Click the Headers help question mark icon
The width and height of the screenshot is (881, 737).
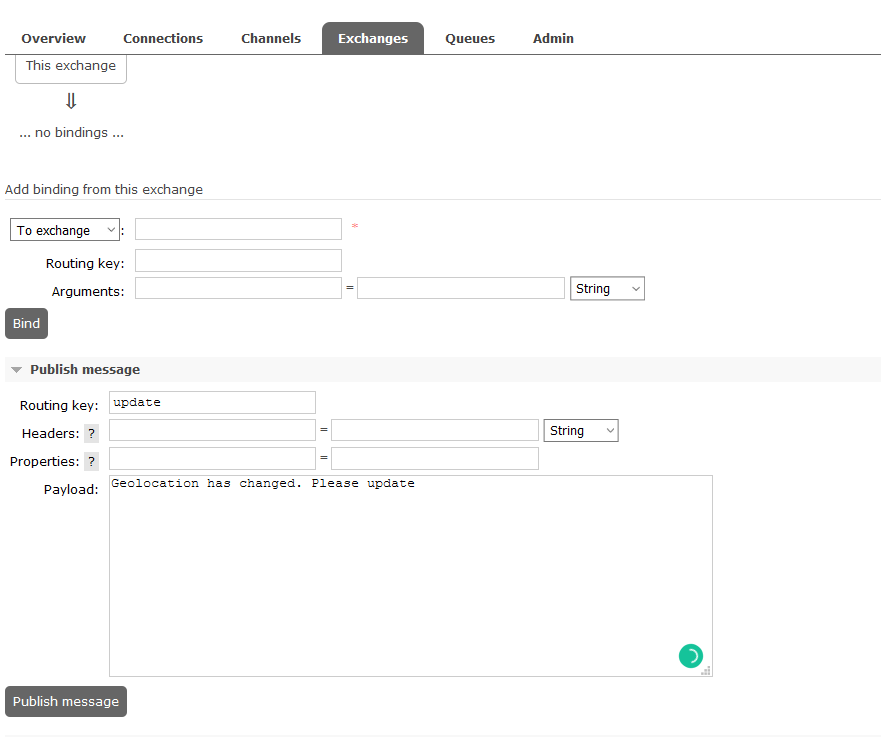[91, 433]
